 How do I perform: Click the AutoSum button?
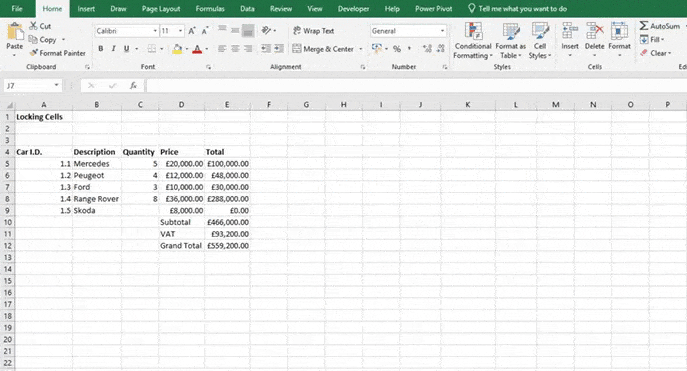660,26
